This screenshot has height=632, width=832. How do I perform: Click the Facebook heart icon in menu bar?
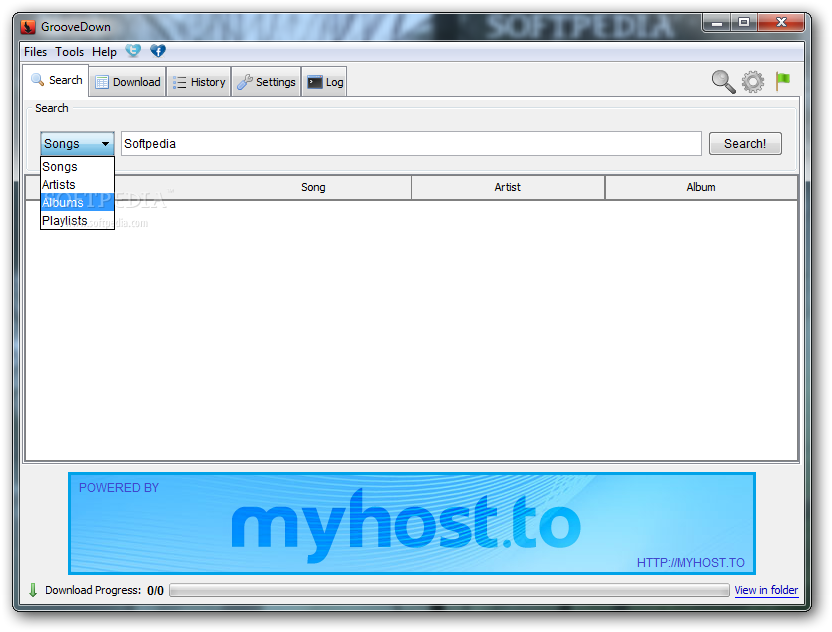click(x=158, y=51)
